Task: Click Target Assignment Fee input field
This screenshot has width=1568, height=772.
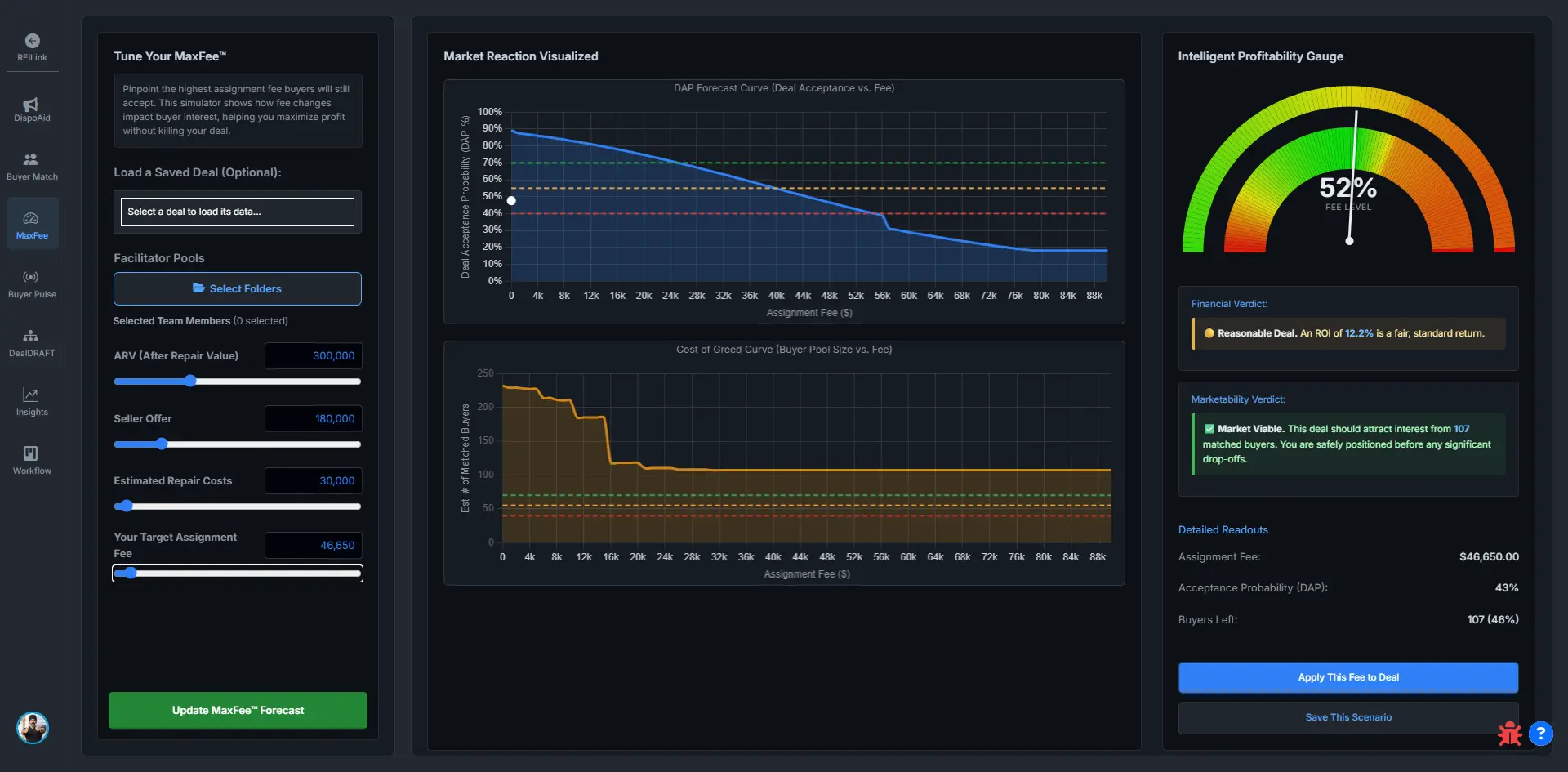Action: point(313,545)
